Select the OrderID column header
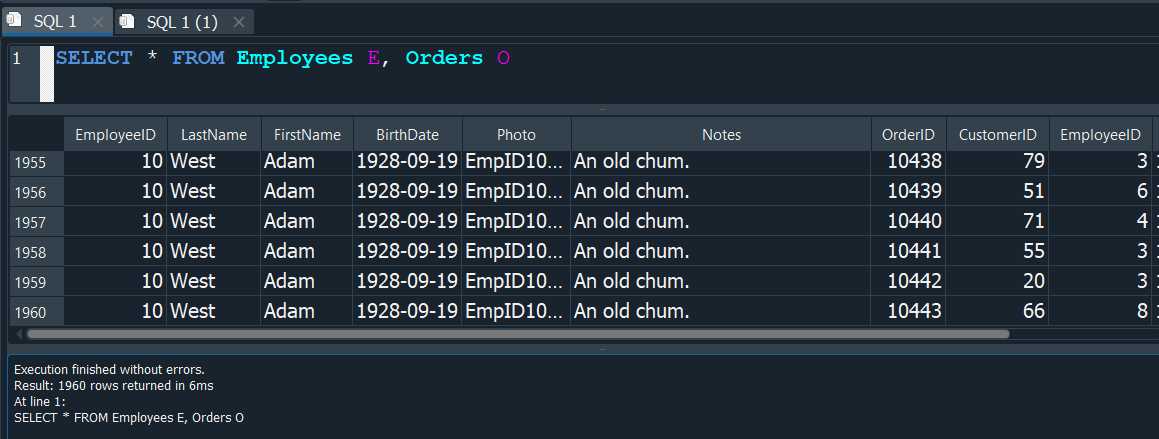Image resolution: width=1159 pixels, height=439 pixels. pyautogui.click(x=908, y=134)
